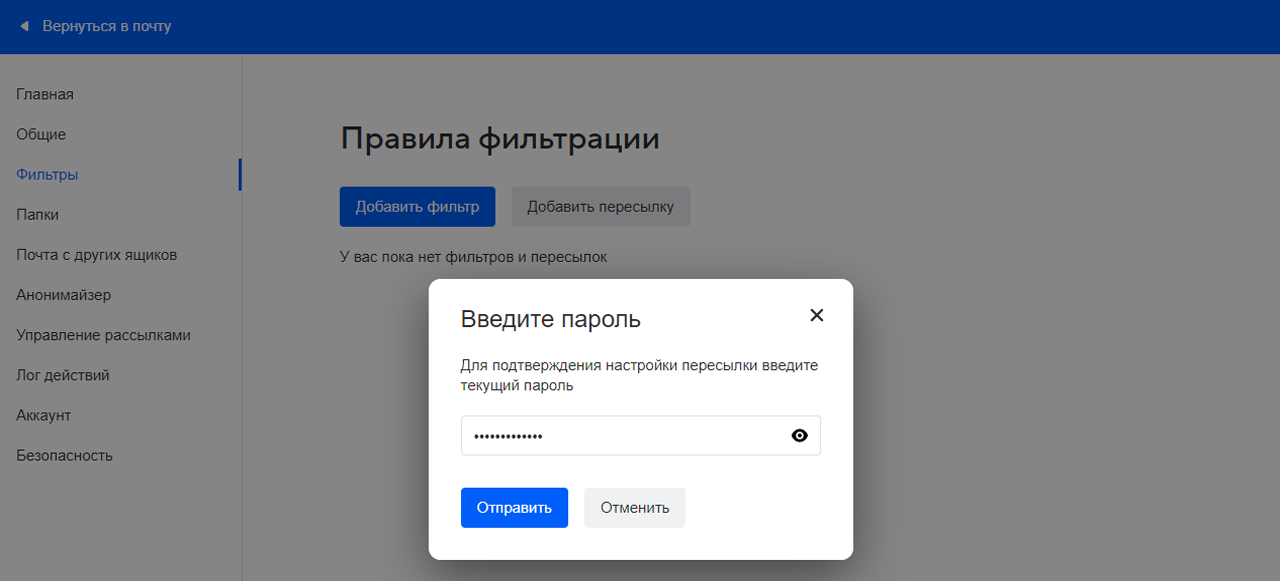Image resolution: width=1280 pixels, height=581 pixels.
Task: Open Безопасность settings
Action: click(65, 455)
